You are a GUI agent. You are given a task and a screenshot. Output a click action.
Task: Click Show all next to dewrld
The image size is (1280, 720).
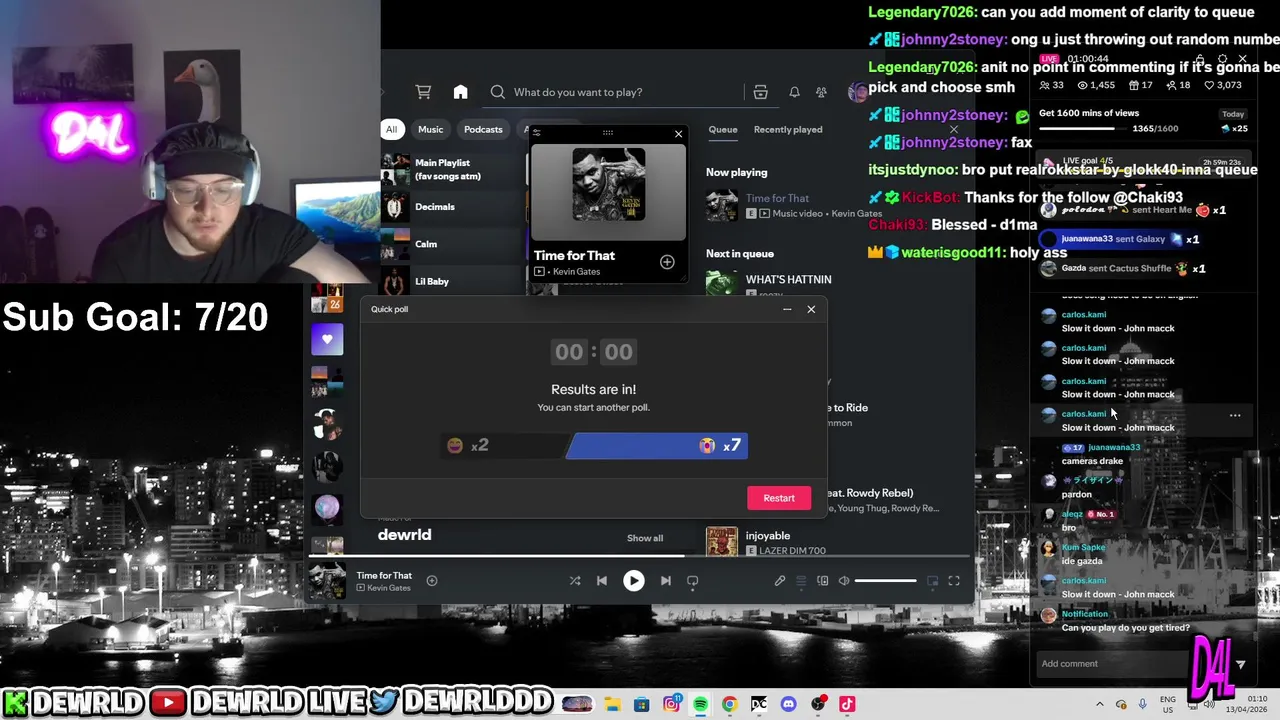click(x=645, y=538)
